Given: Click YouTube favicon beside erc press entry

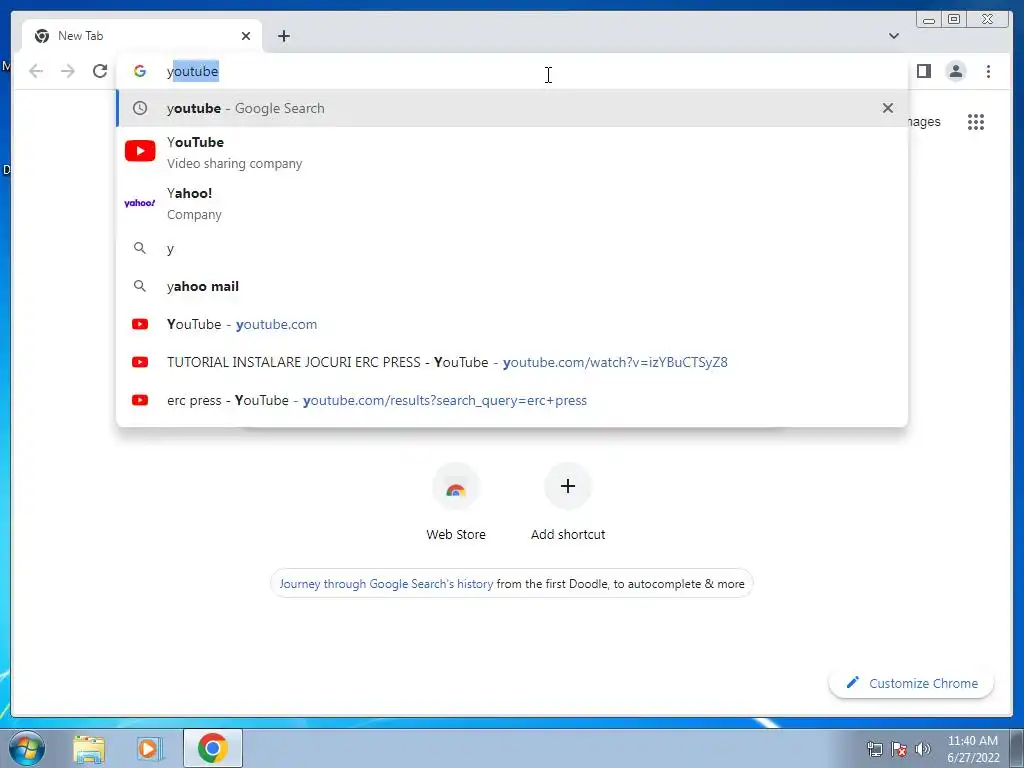Looking at the screenshot, I should 140,400.
